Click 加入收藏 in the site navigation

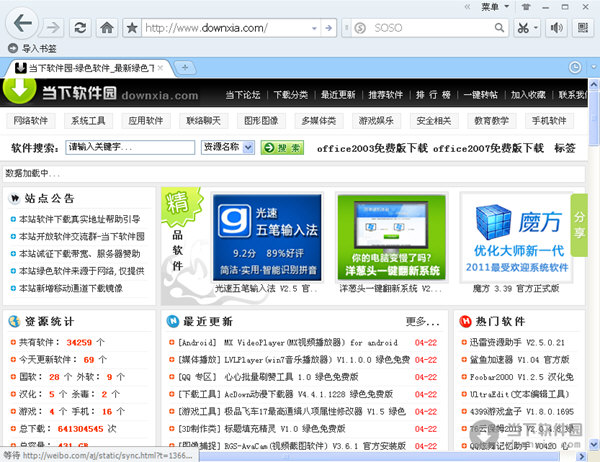528,95
